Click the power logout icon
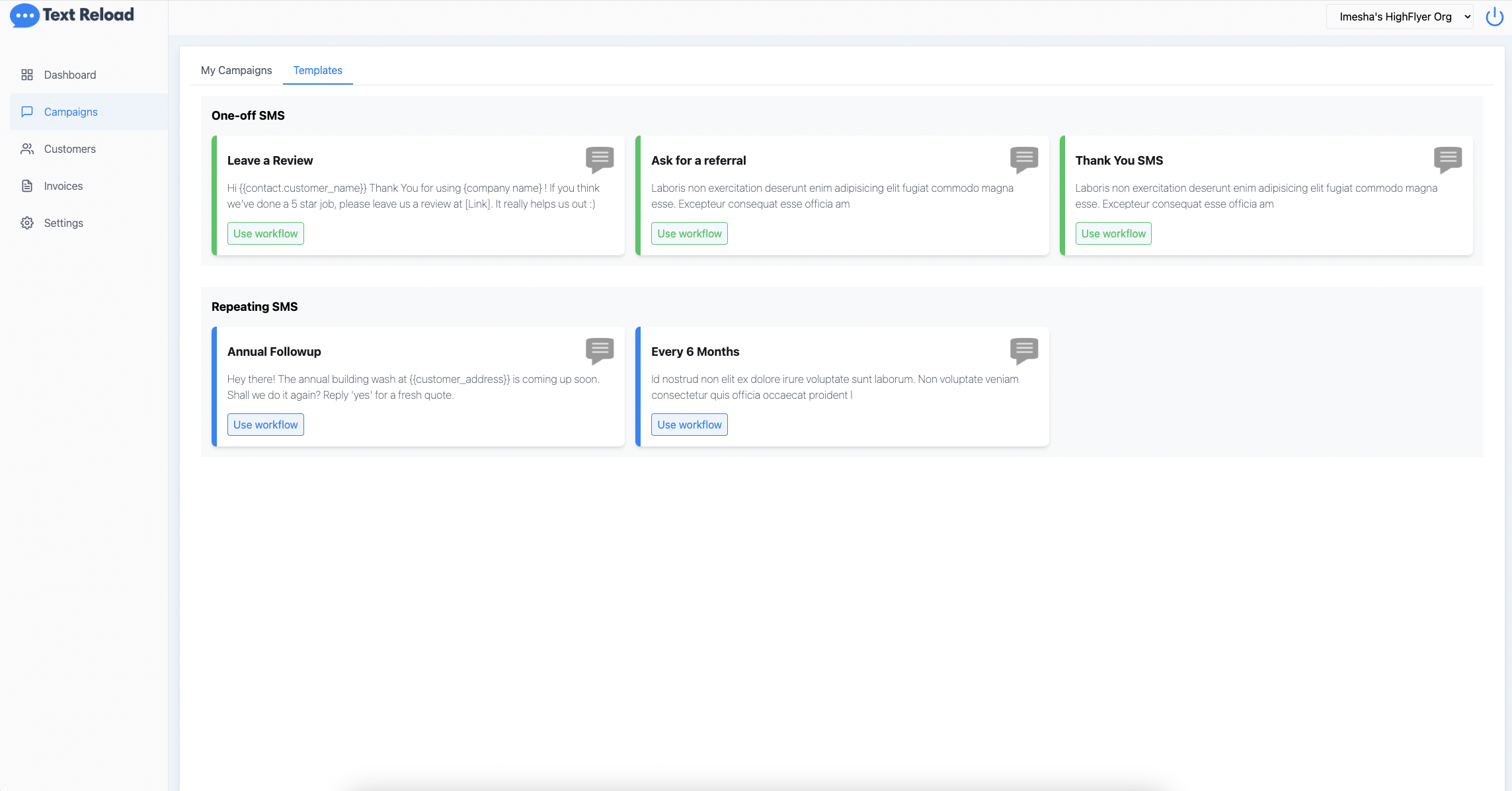The height and width of the screenshot is (791, 1512). (1494, 17)
